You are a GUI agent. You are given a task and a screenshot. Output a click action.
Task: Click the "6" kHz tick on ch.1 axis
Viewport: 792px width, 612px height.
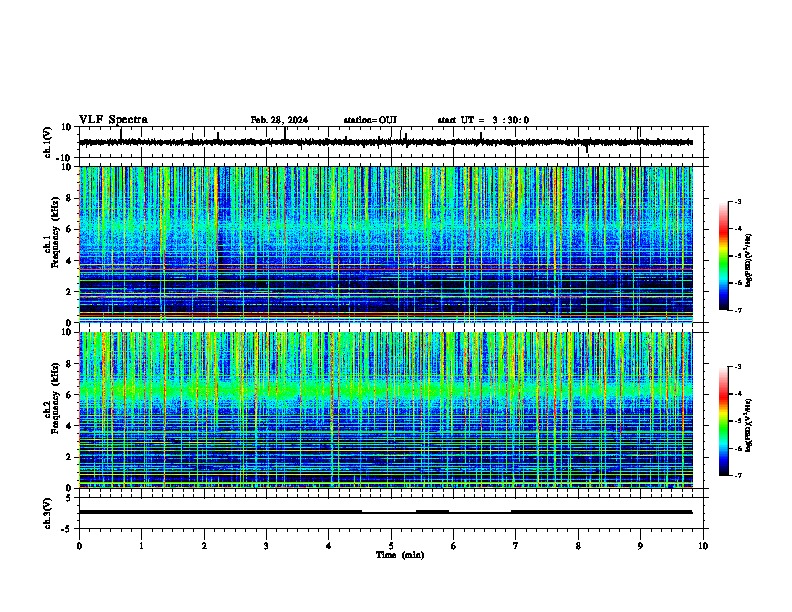(70, 230)
